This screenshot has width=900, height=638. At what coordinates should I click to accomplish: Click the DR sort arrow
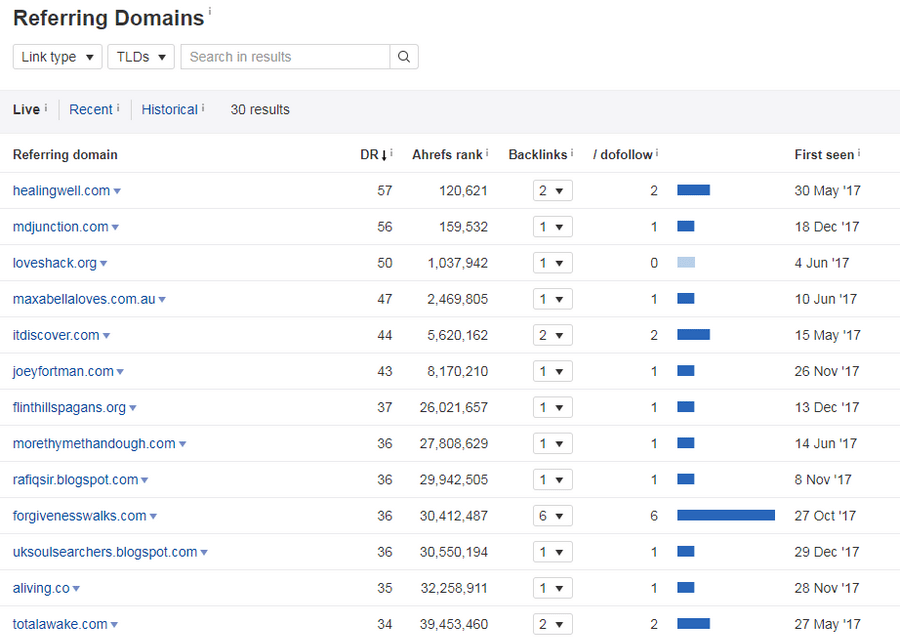click(x=384, y=155)
